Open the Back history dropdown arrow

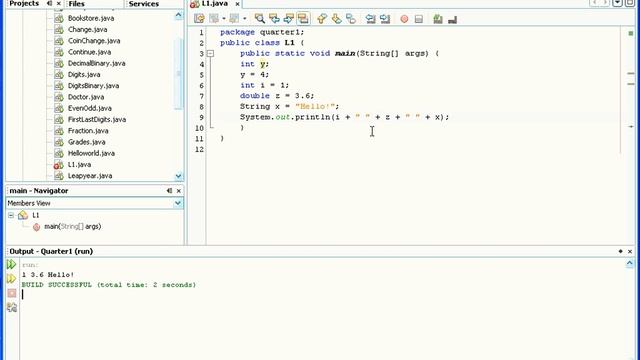pyautogui.click(x=224, y=19)
